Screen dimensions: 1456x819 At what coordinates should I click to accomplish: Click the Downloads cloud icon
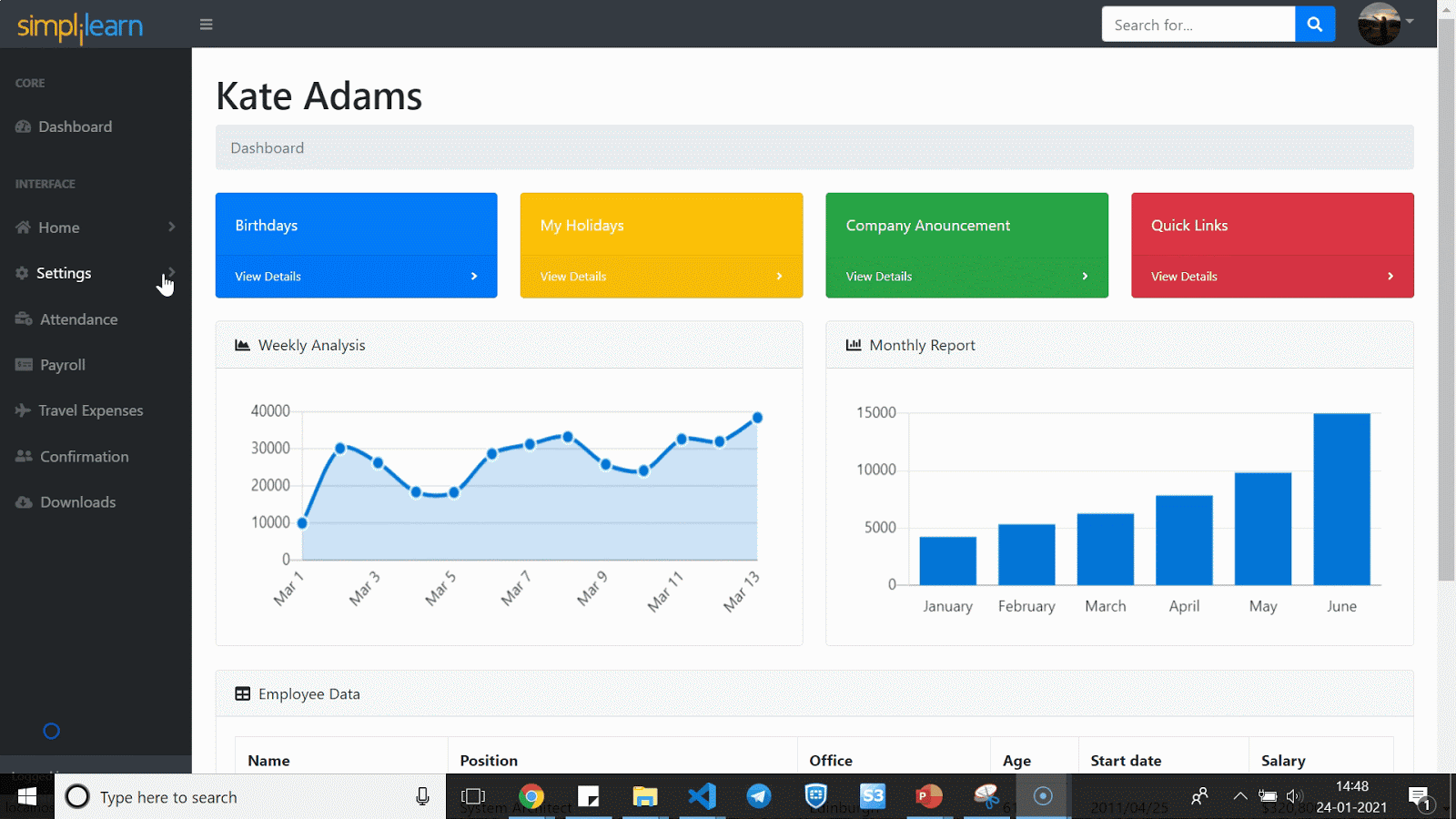[x=24, y=502]
